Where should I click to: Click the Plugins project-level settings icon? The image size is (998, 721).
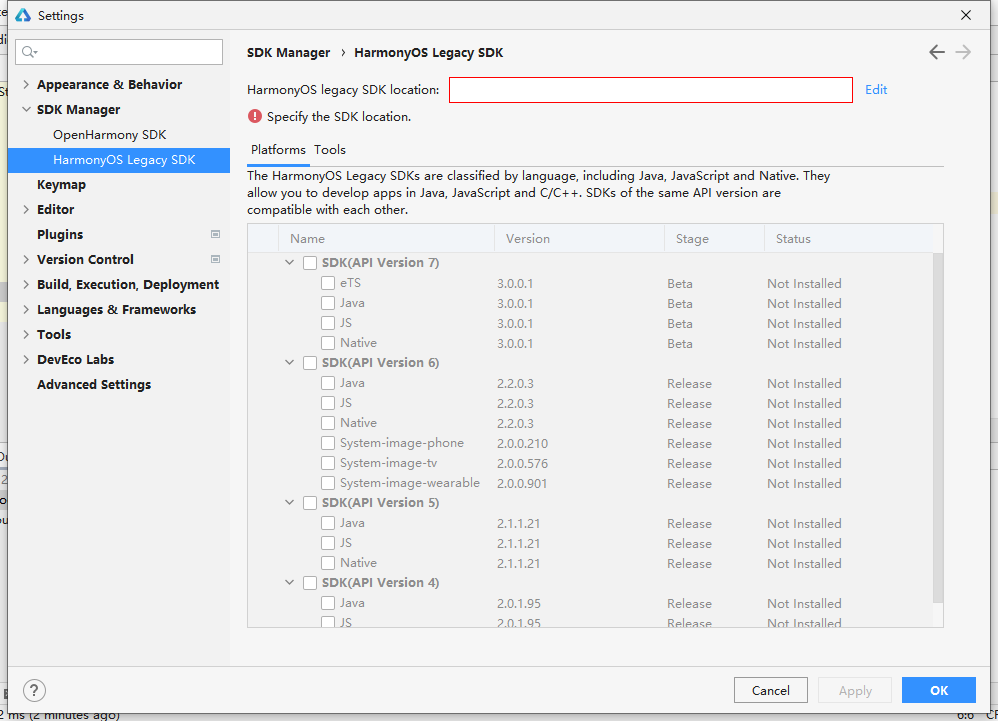click(x=216, y=234)
